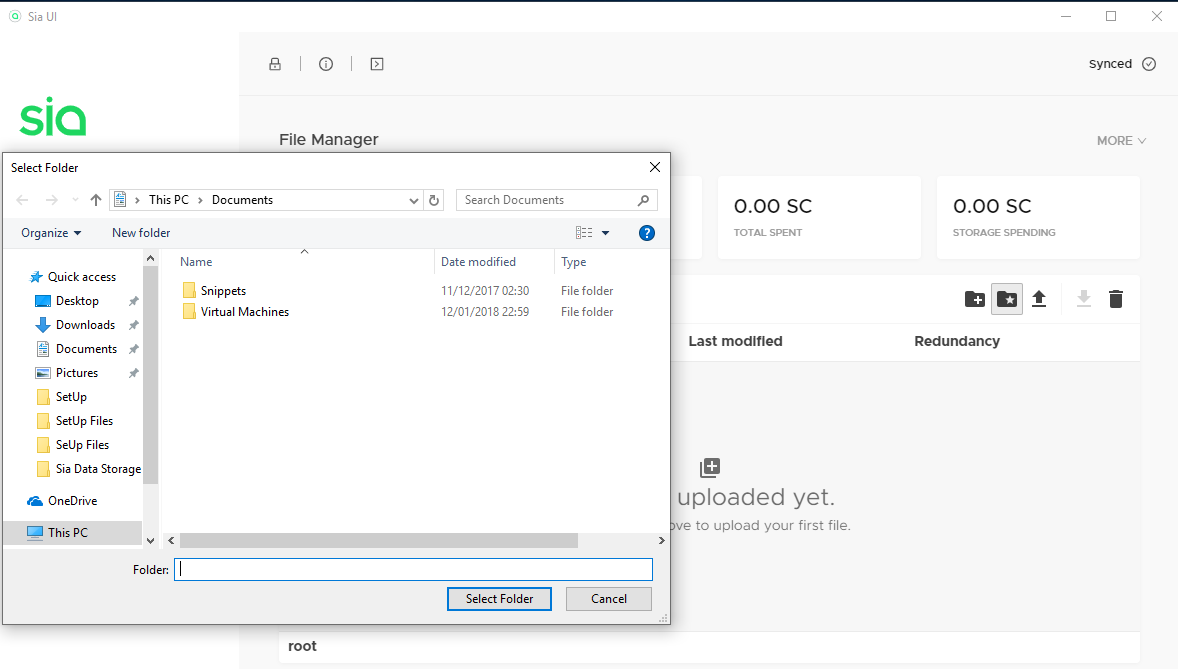Click the Select Folder button
The image size is (1178, 669).
pos(499,598)
